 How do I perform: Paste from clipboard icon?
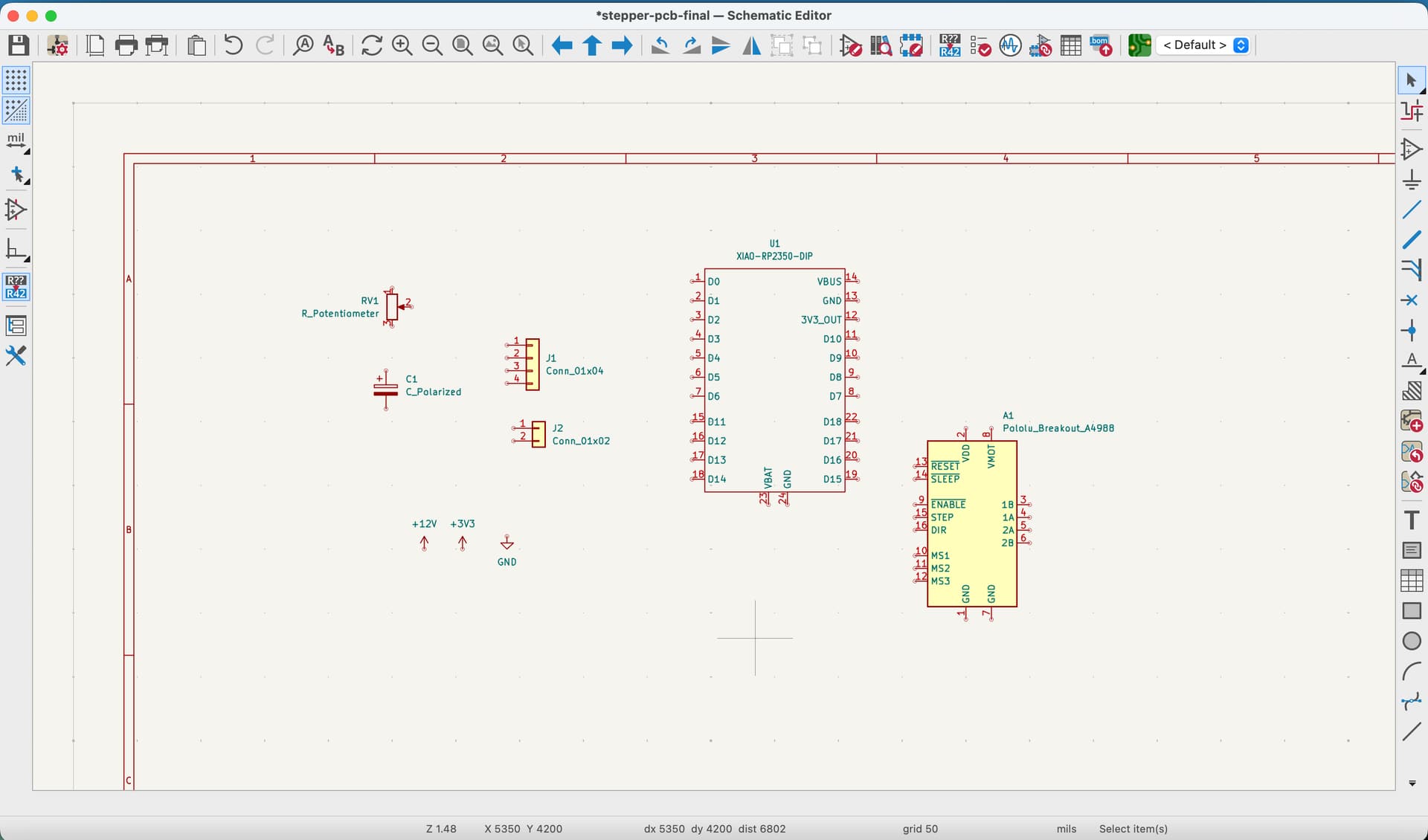(196, 45)
